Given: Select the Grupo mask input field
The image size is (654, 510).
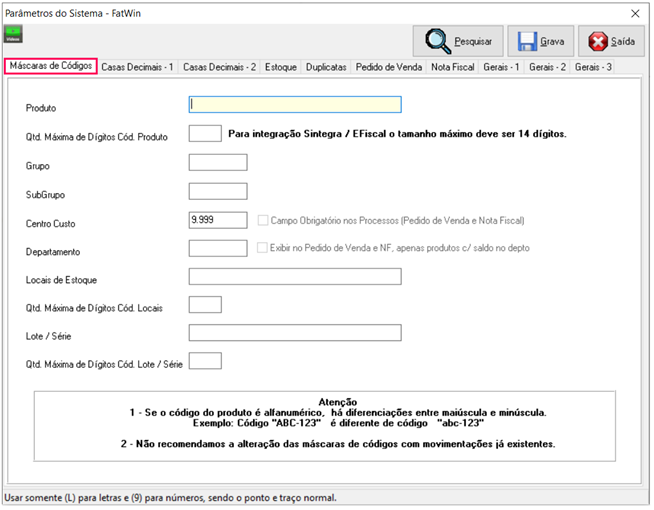Looking at the screenshot, I should coord(217,163).
